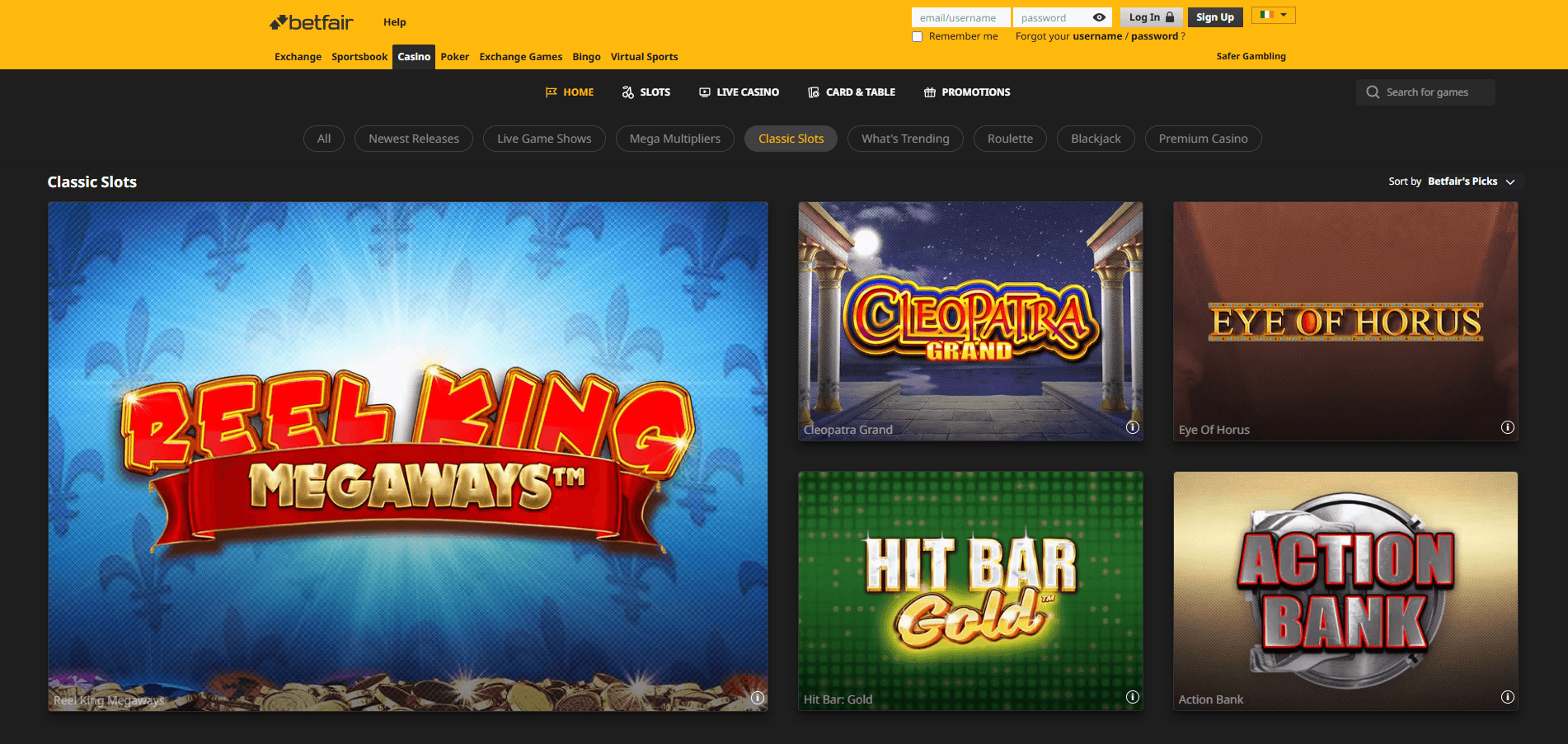This screenshot has width=1568, height=744.
Task: Click the forgot password link
Action: pyautogui.click(x=1154, y=36)
